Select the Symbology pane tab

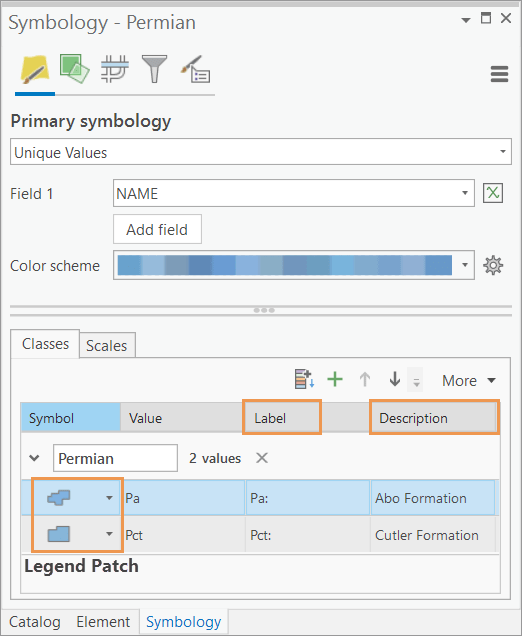[184, 622]
